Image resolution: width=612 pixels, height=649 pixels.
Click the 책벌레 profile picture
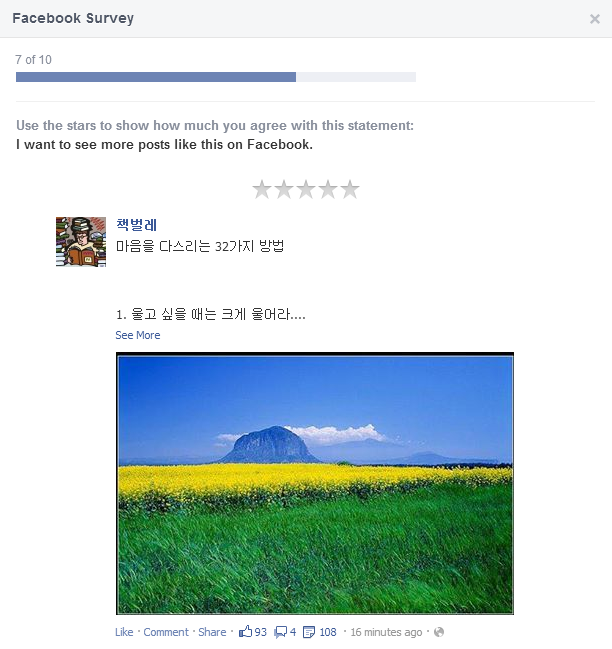(x=81, y=242)
